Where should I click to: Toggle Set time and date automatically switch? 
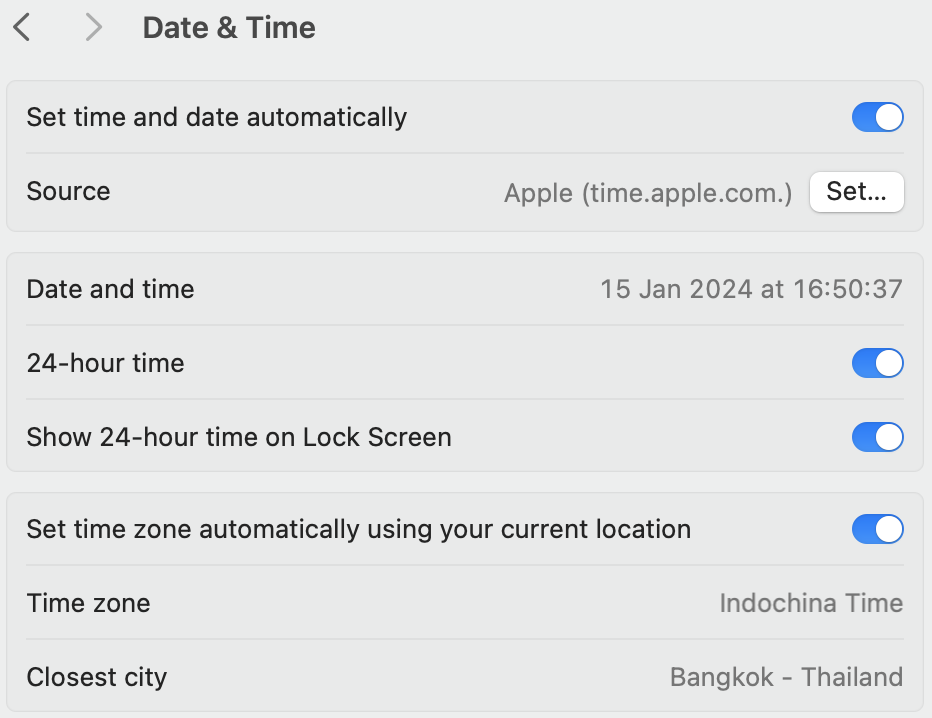click(877, 117)
